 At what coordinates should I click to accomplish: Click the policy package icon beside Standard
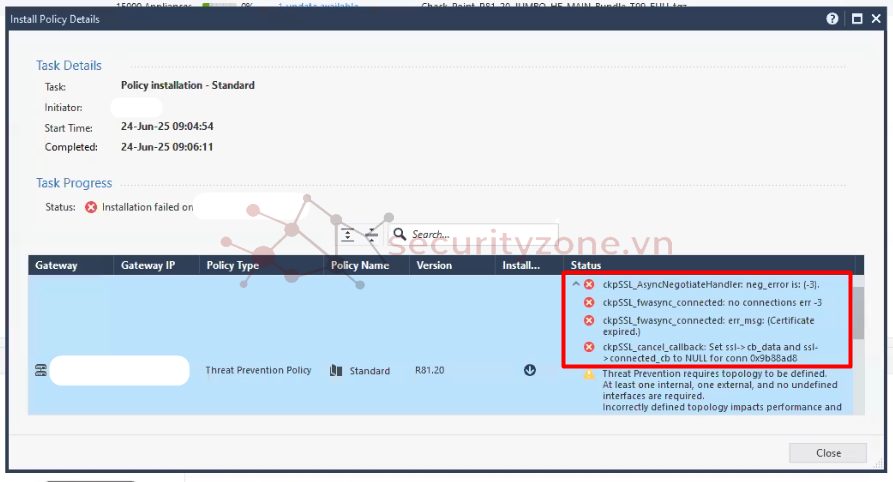tap(336, 371)
